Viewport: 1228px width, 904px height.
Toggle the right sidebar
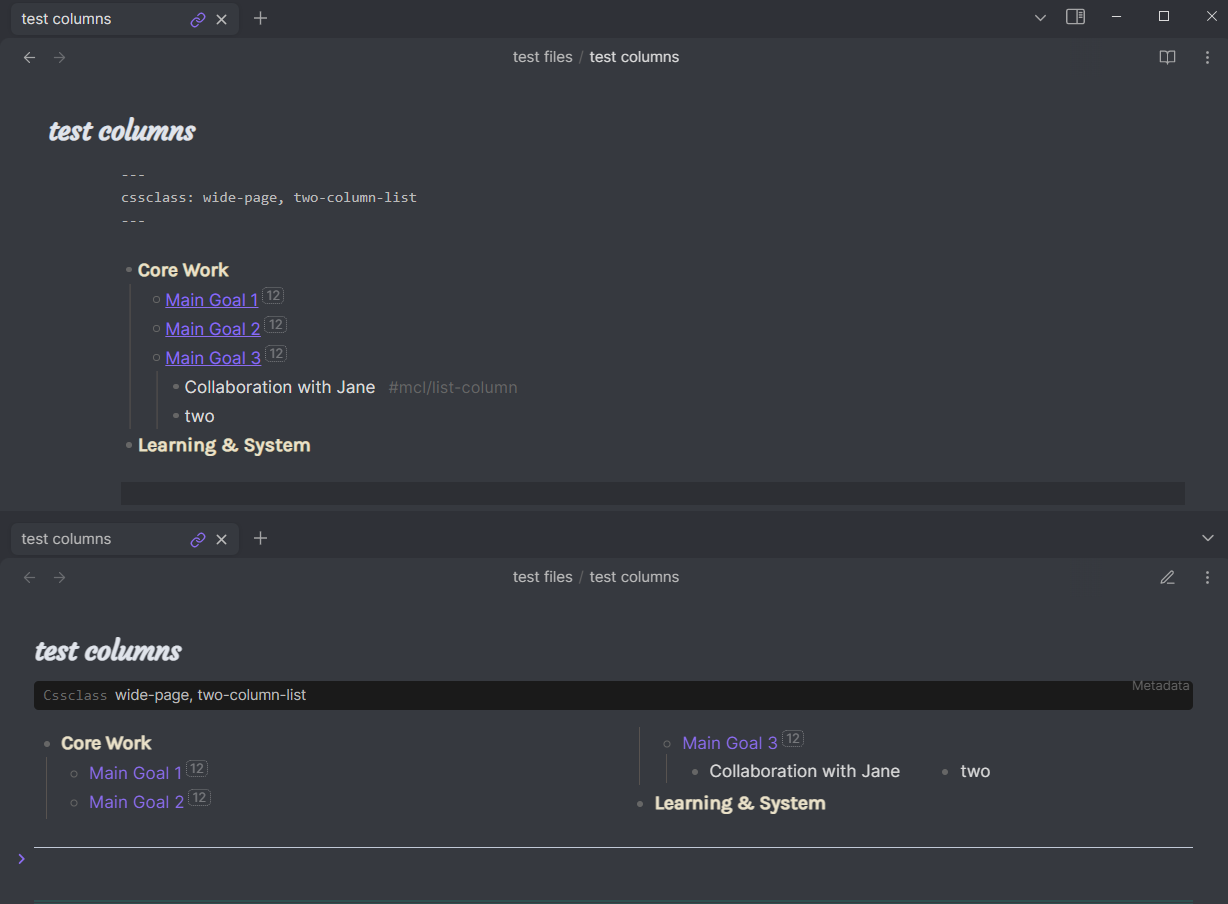pyautogui.click(x=1076, y=17)
